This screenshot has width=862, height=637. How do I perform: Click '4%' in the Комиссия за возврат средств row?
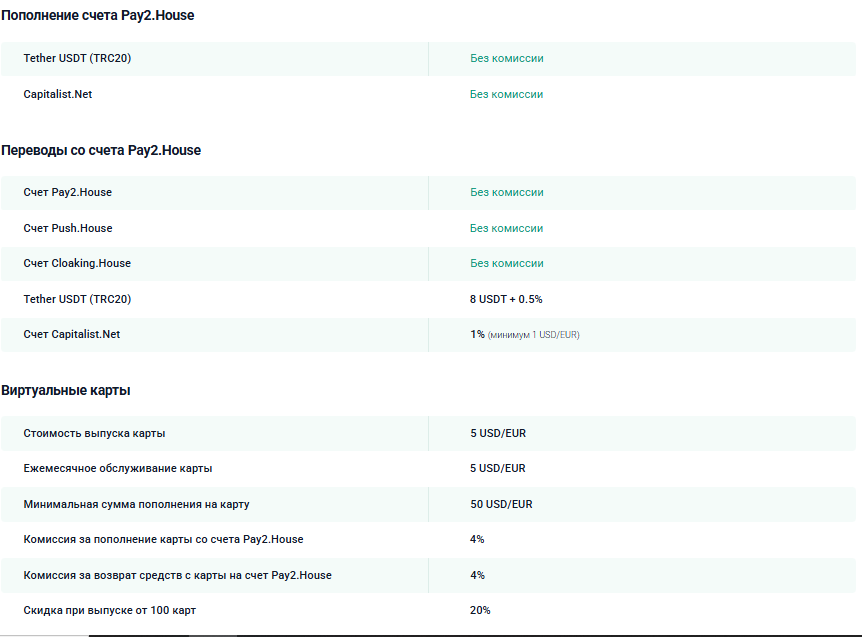477,575
